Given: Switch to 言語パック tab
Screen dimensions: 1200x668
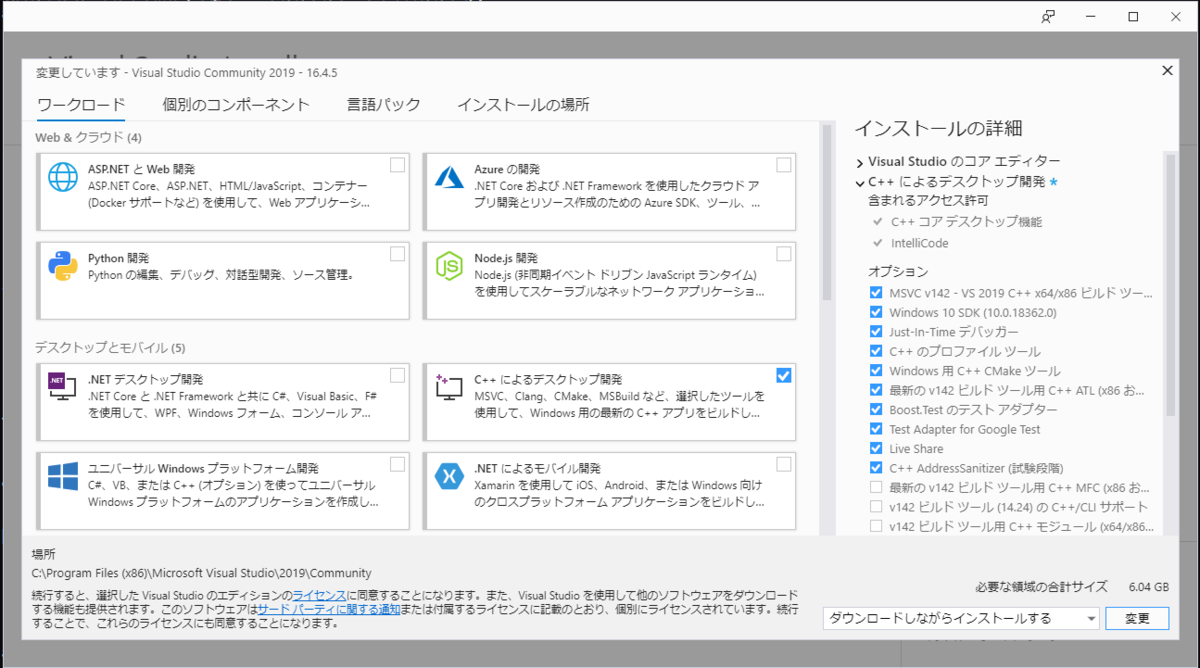Looking at the screenshot, I should (383, 104).
